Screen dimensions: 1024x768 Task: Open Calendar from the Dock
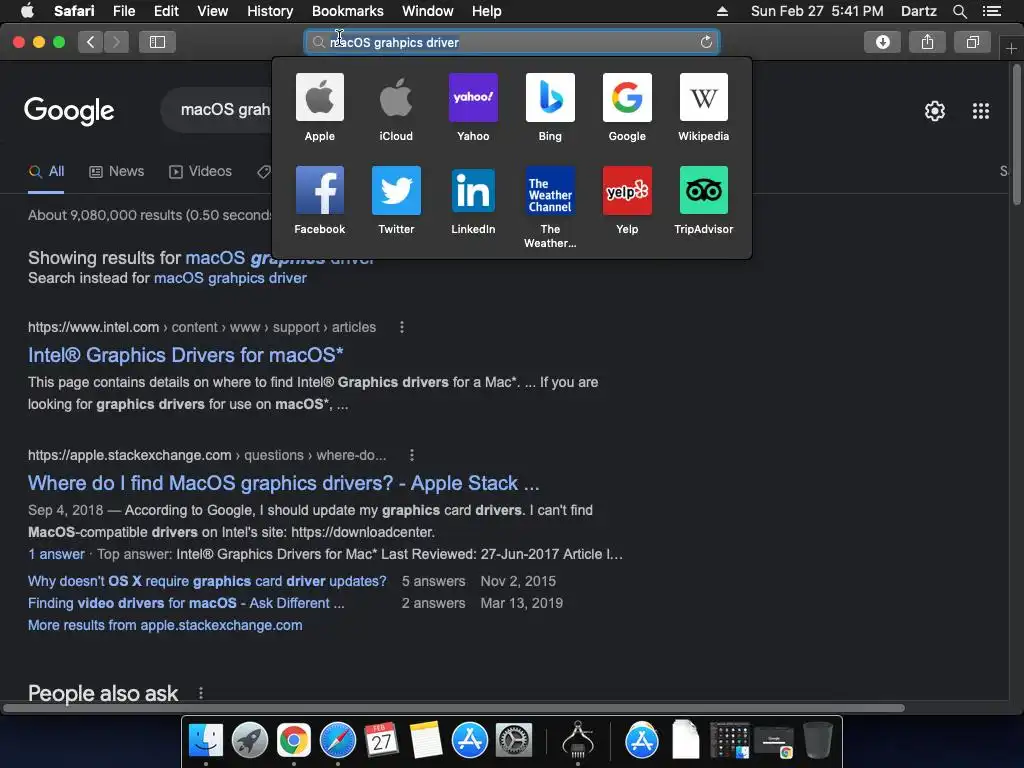point(381,741)
